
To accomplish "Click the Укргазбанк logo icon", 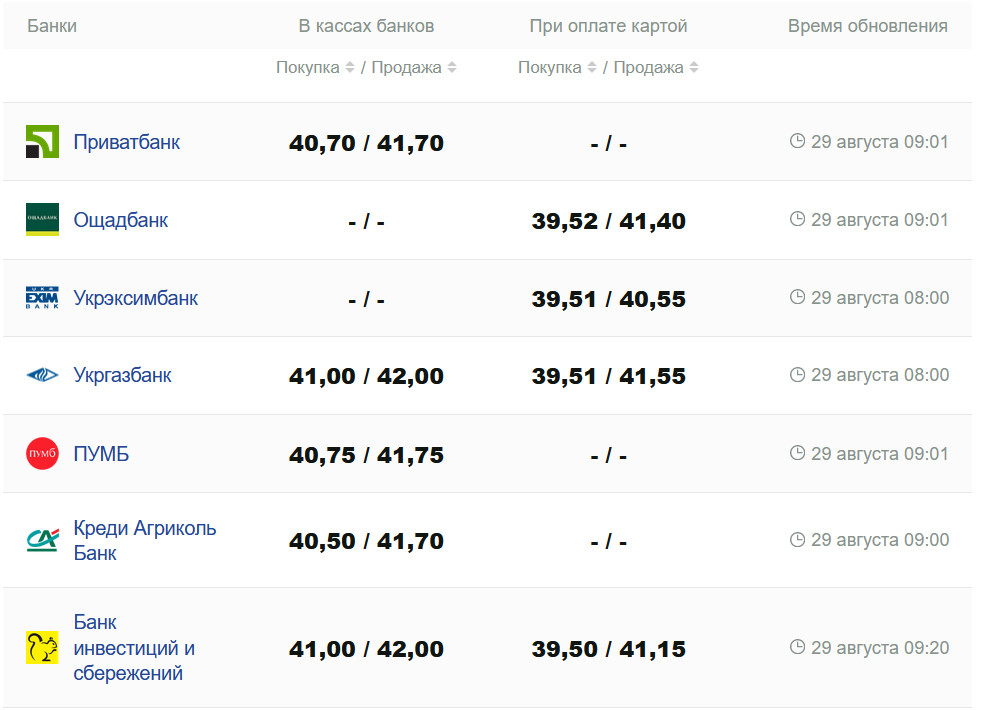I will point(42,376).
